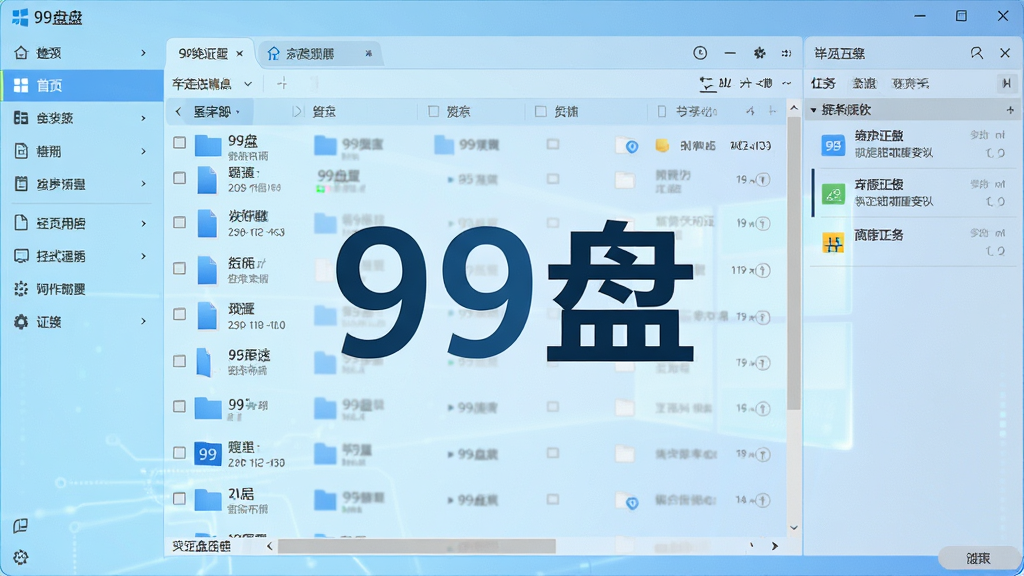
Task: Click the vertical scrollbar thumb of the file list
Action: [x=793, y=263]
